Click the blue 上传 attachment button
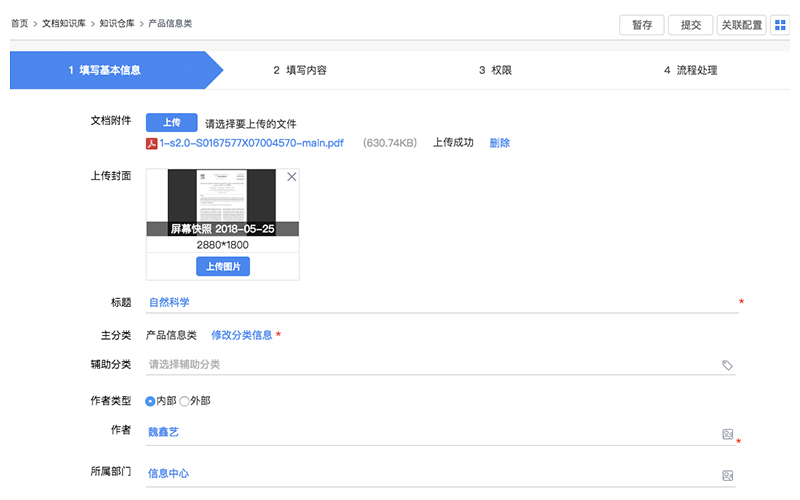Viewport: 800px width, 500px height. [x=171, y=123]
